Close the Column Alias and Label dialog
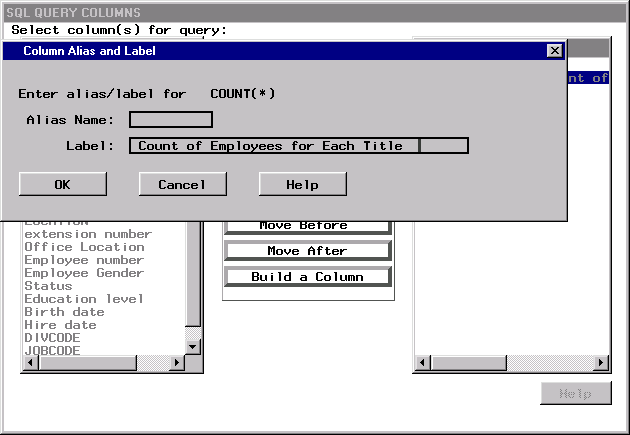The width and height of the screenshot is (630, 435). point(554,51)
